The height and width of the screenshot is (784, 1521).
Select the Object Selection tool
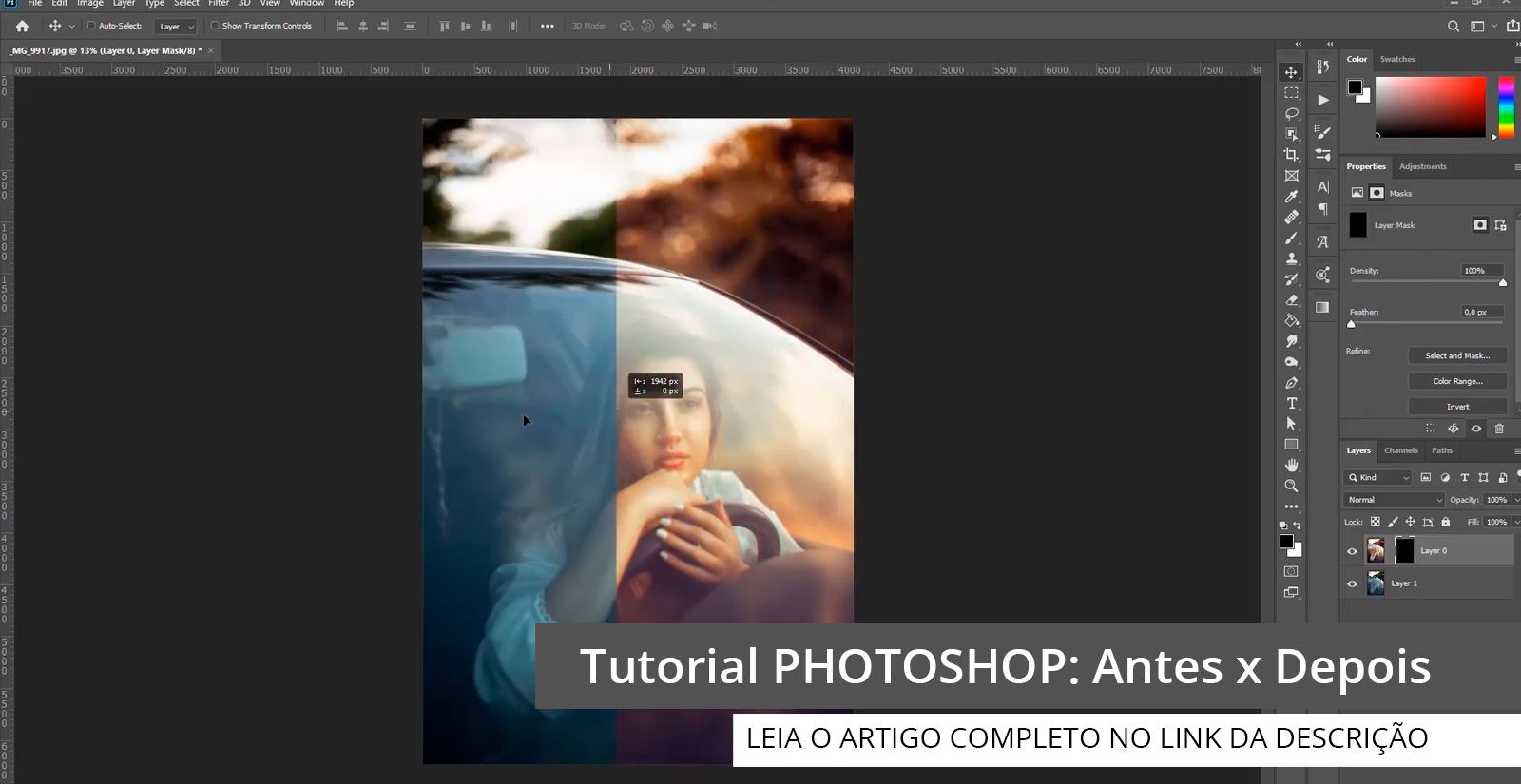click(x=1291, y=135)
